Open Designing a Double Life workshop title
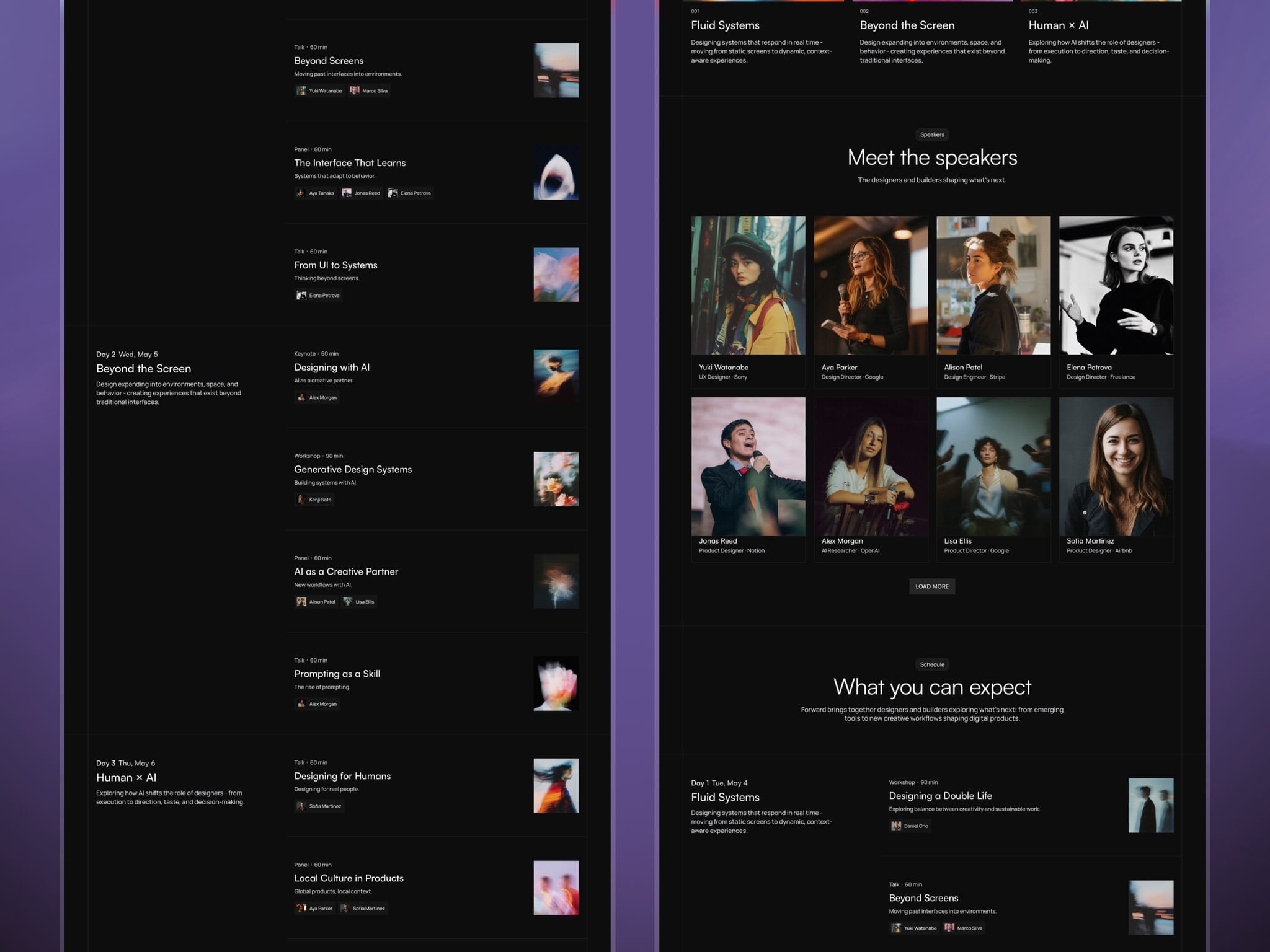Screen dimensions: 1270x952 click(940, 796)
